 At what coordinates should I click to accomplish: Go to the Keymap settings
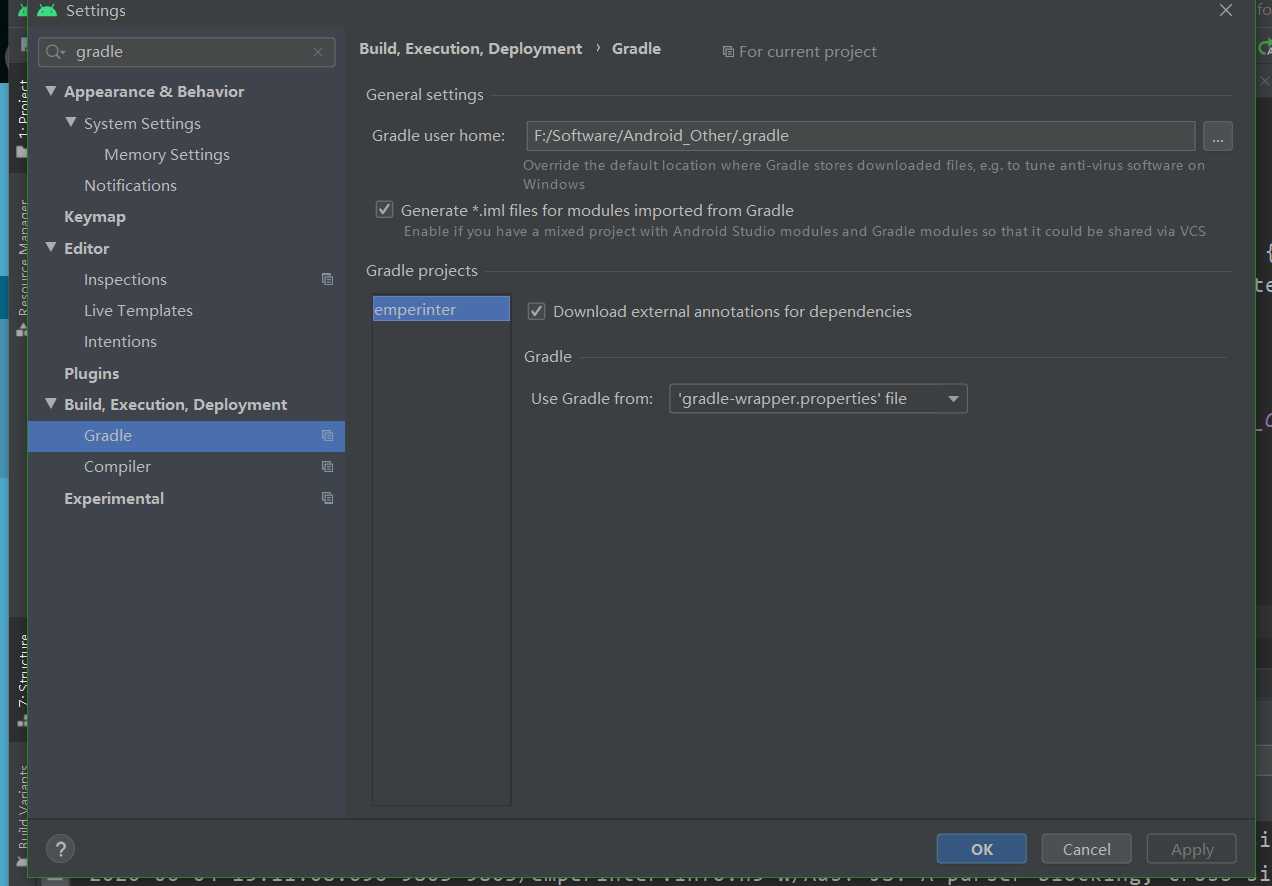click(x=95, y=216)
